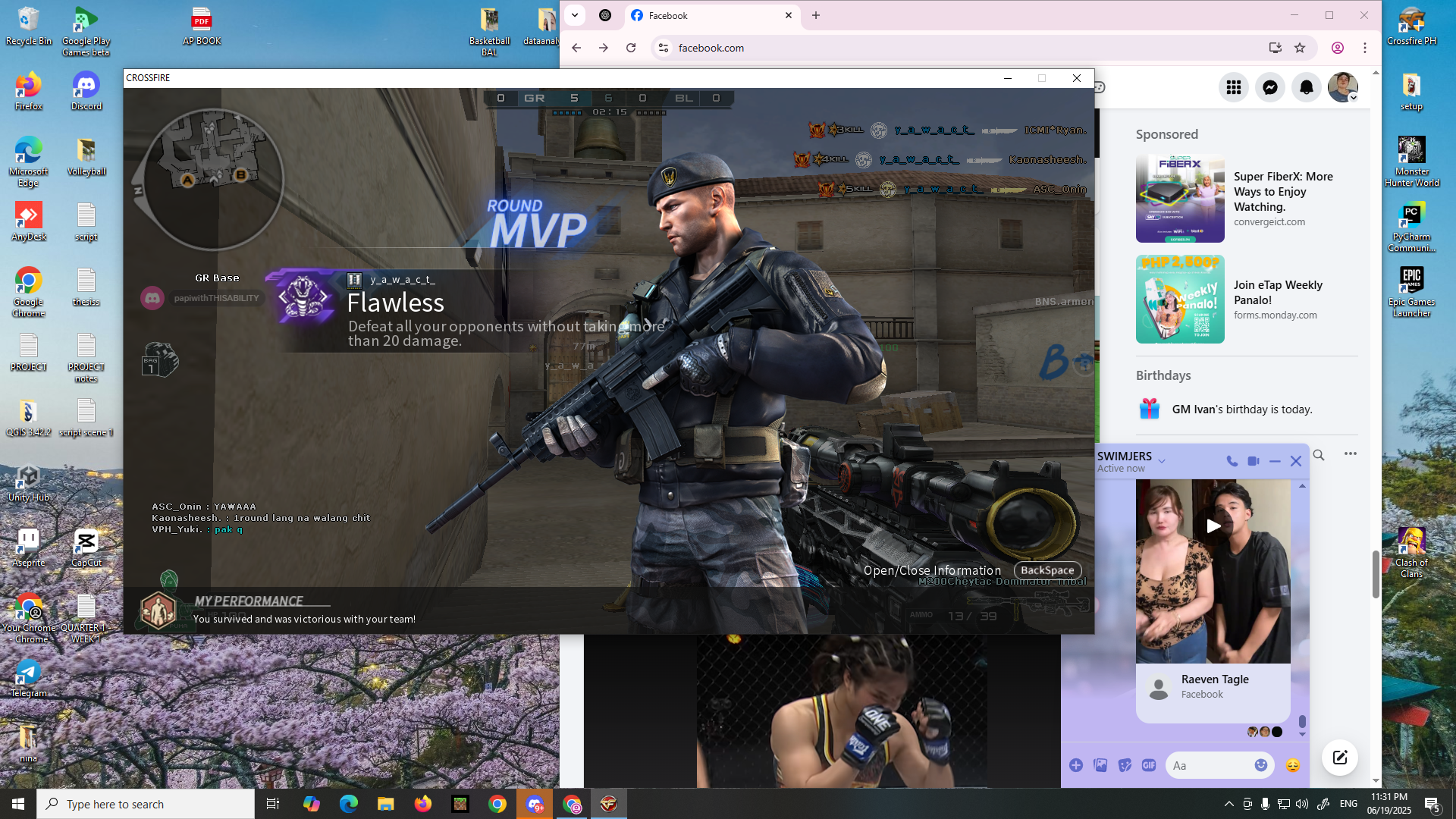Expand the account menu on profile picture

click(x=1353, y=98)
